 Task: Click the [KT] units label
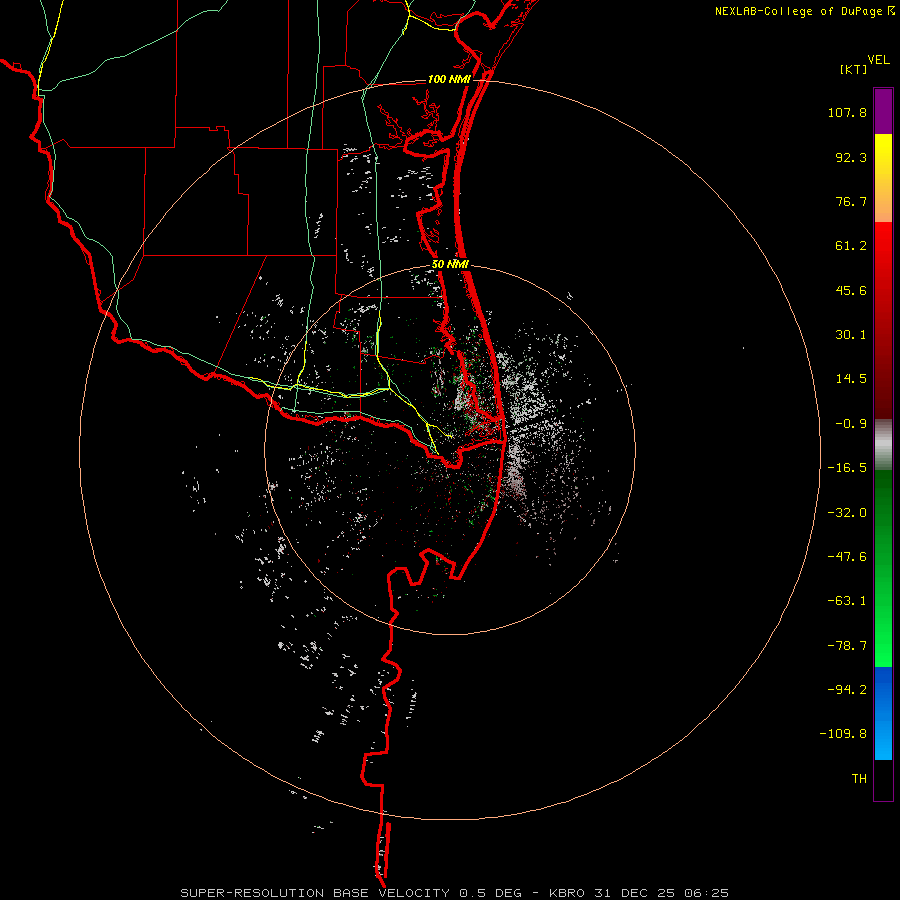click(x=854, y=69)
